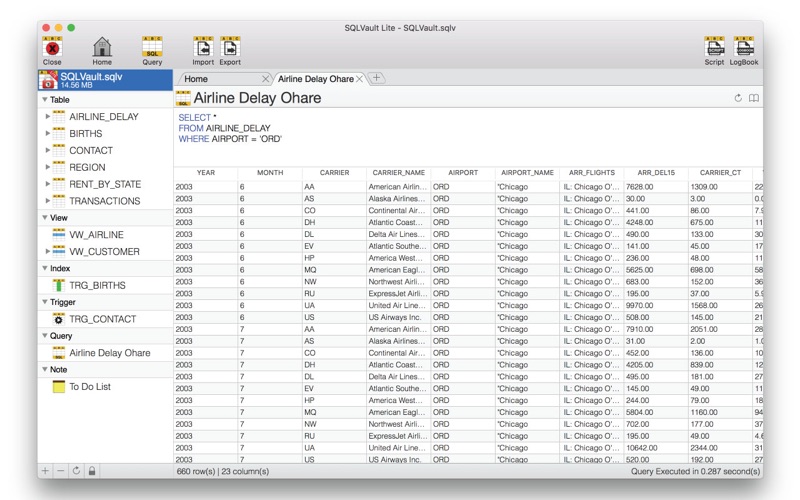This screenshot has height=500, width=800.
Task: Click the Airline Delay Ohare query icon in sidebar
Action: [x=59, y=353]
